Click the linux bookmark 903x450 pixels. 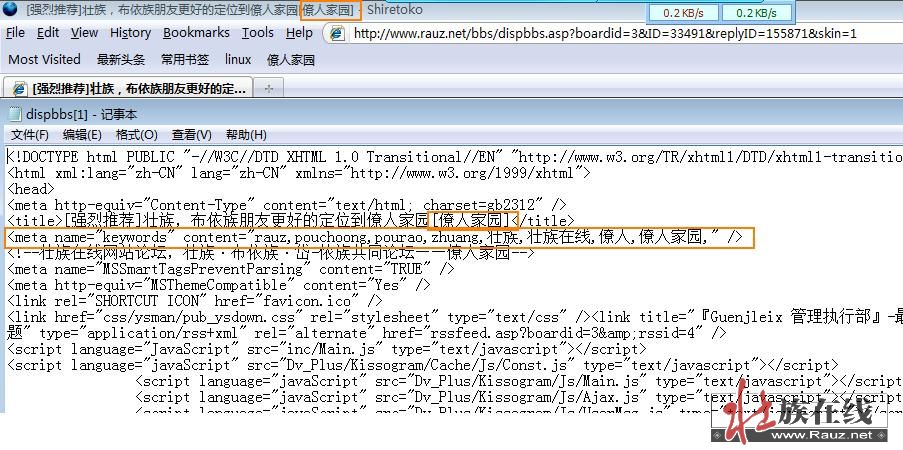pyautogui.click(x=238, y=60)
